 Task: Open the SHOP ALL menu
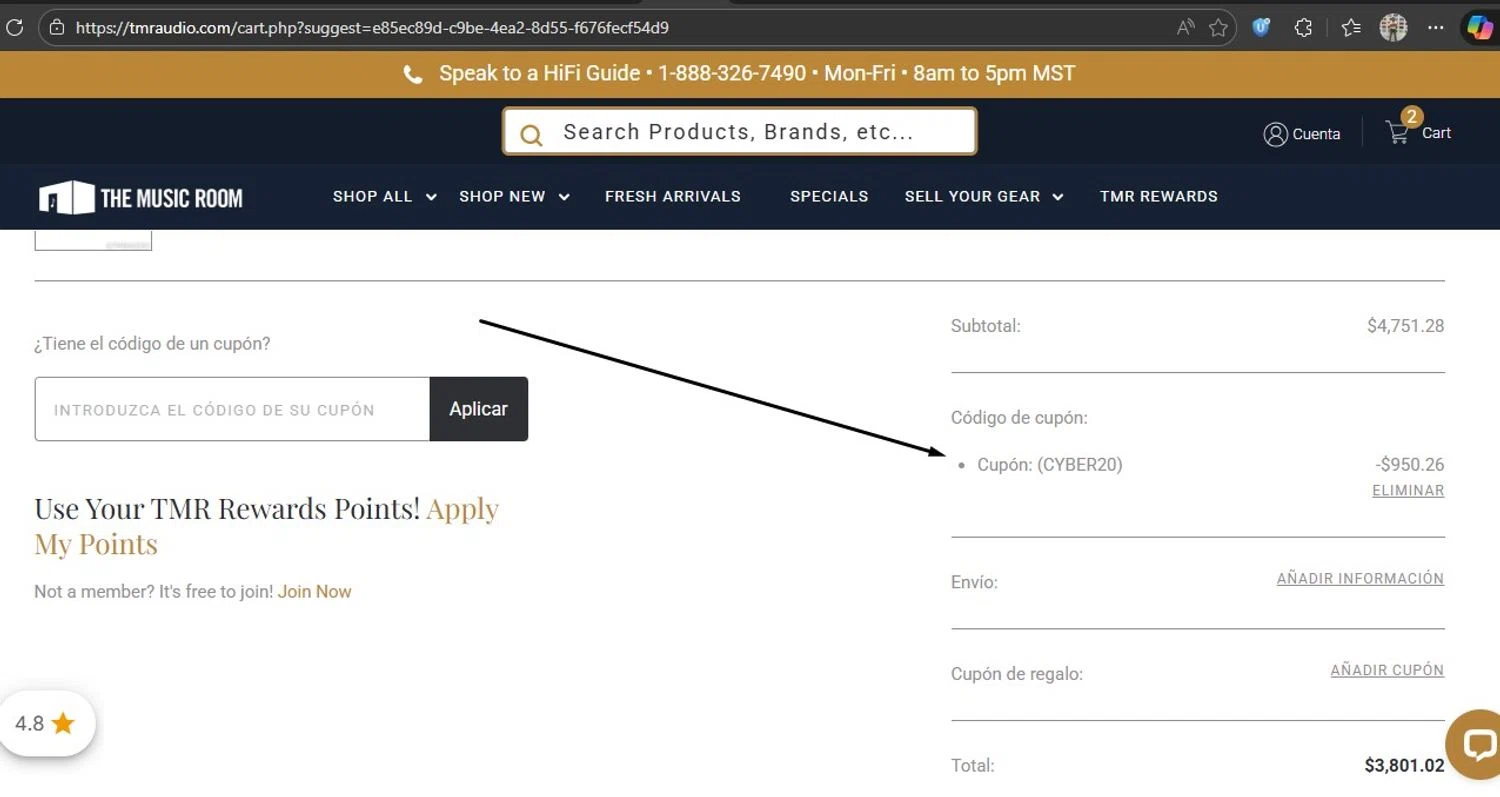[372, 197]
